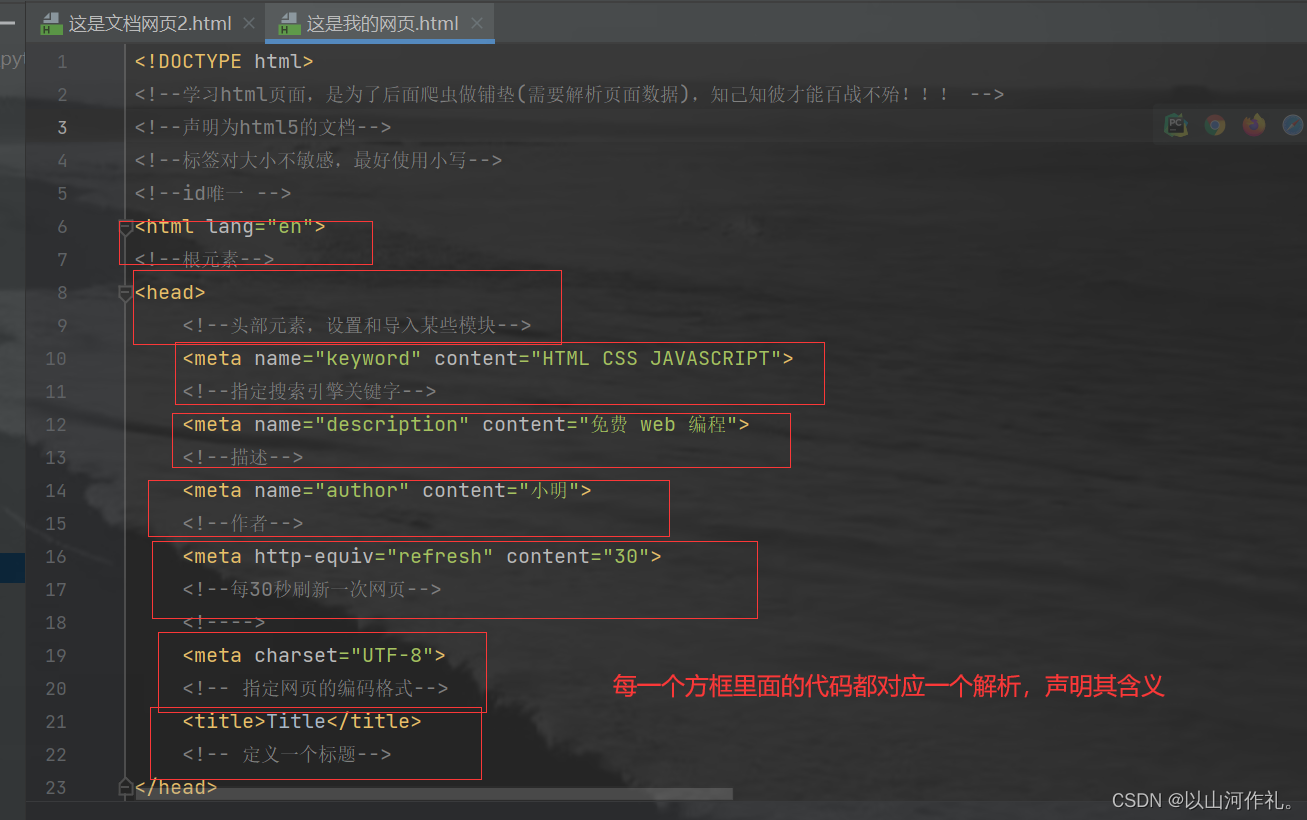Collapse the html tag fold marker at line 6

(125, 227)
